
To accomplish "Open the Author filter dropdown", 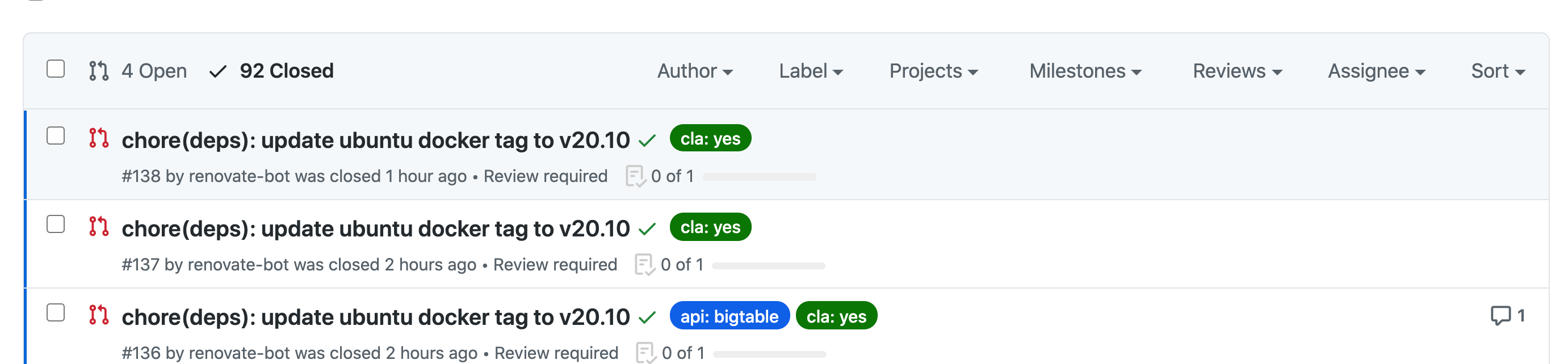I will pos(694,71).
